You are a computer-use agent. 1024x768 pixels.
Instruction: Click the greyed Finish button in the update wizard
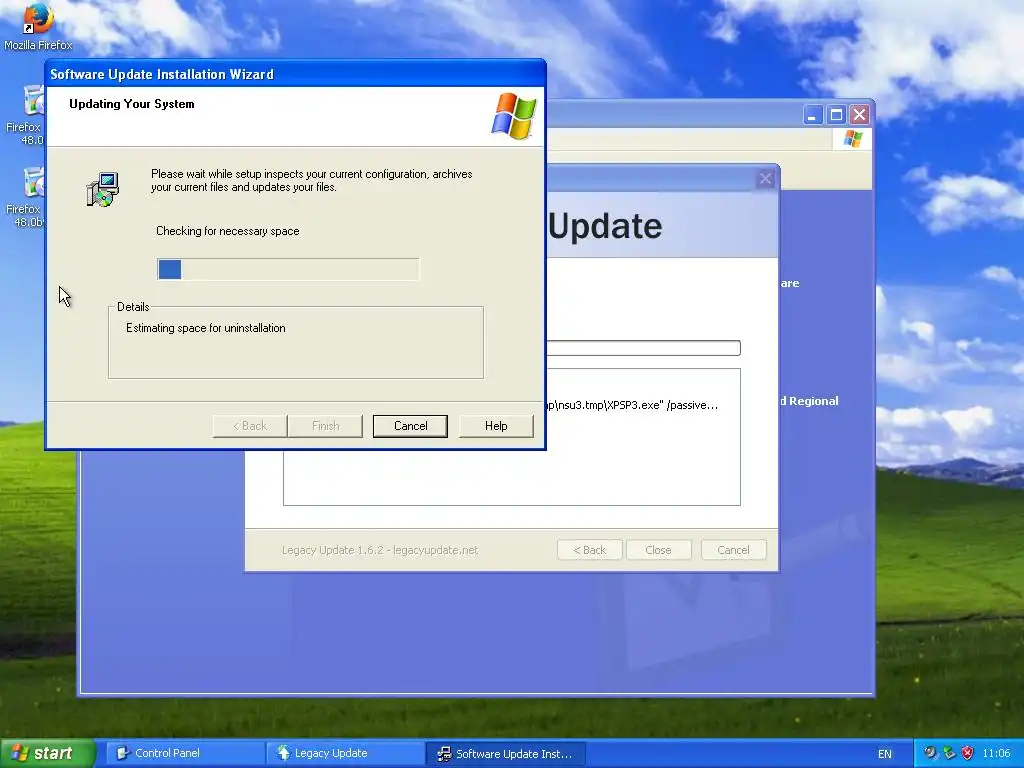tap(325, 426)
